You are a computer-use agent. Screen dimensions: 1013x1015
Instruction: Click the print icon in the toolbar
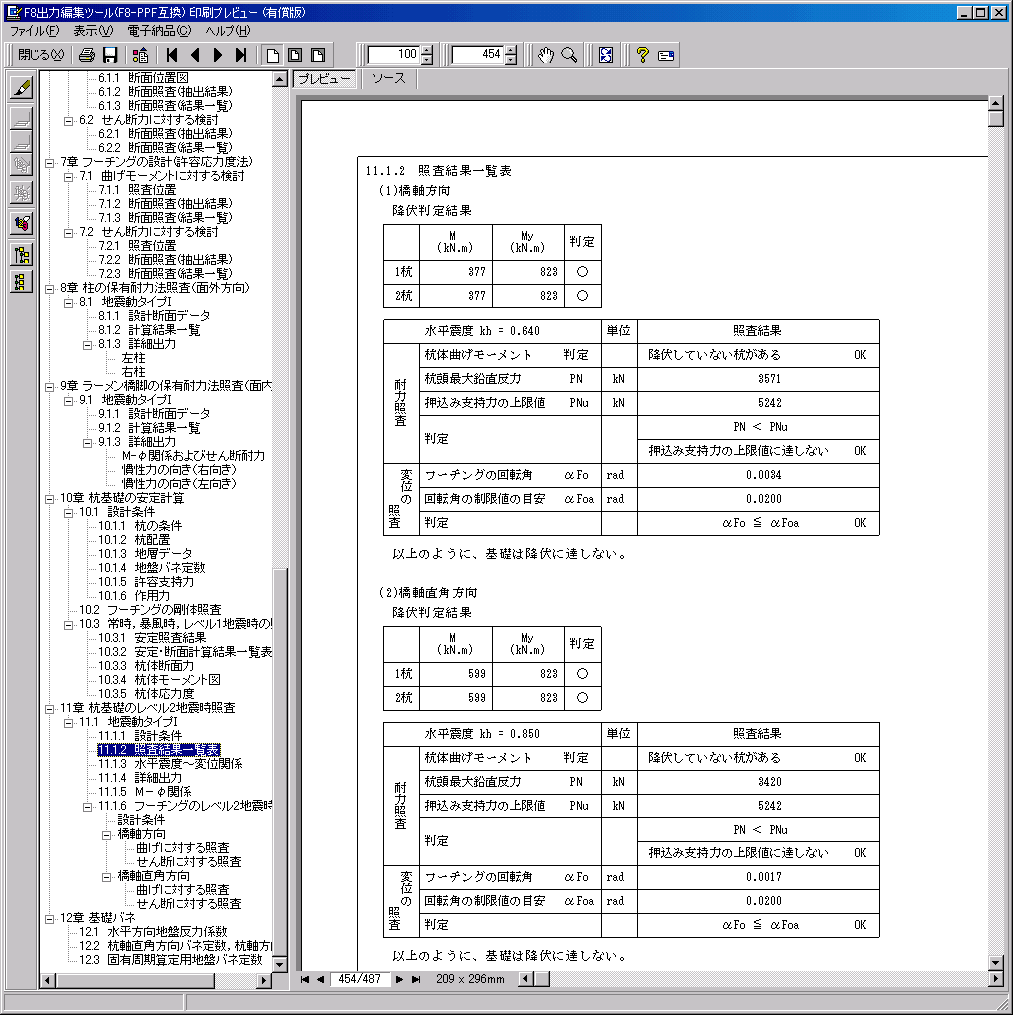(87, 56)
